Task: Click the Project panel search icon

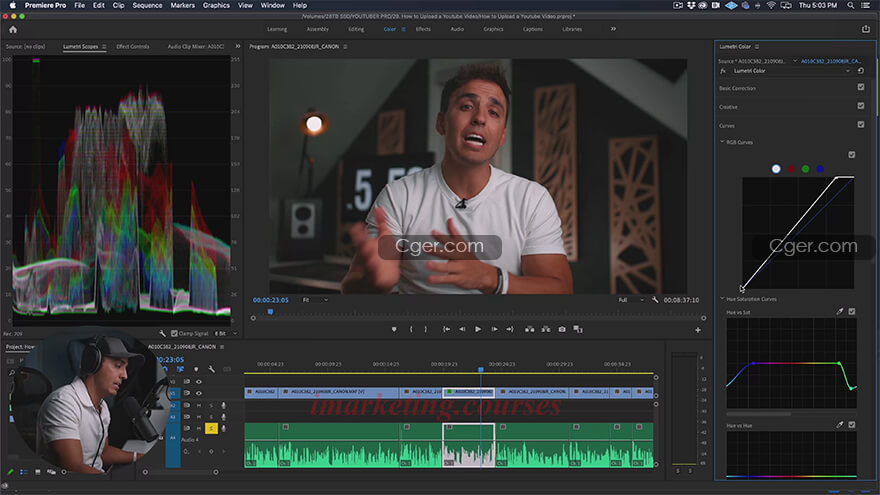Action: pos(12,373)
